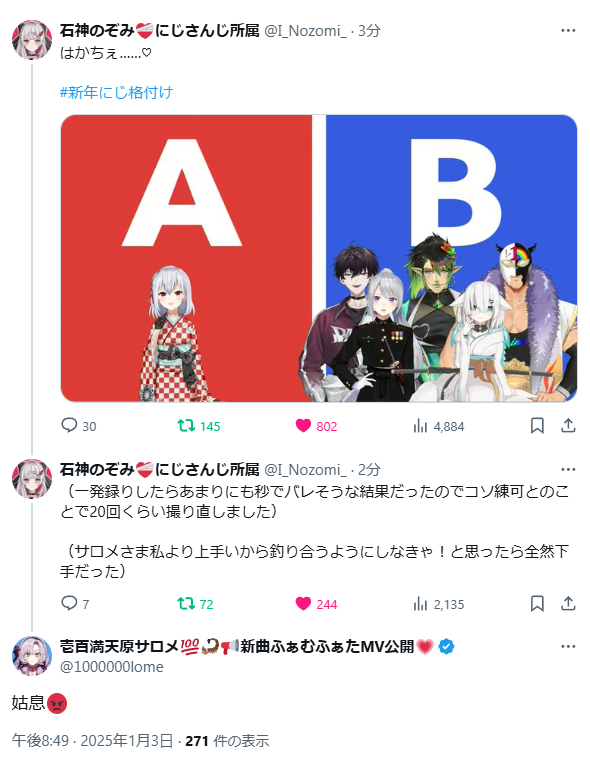The height and width of the screenshot is (767, 590).
Task: Share the first post via upload icon
Action: click(x=568, y=426)
